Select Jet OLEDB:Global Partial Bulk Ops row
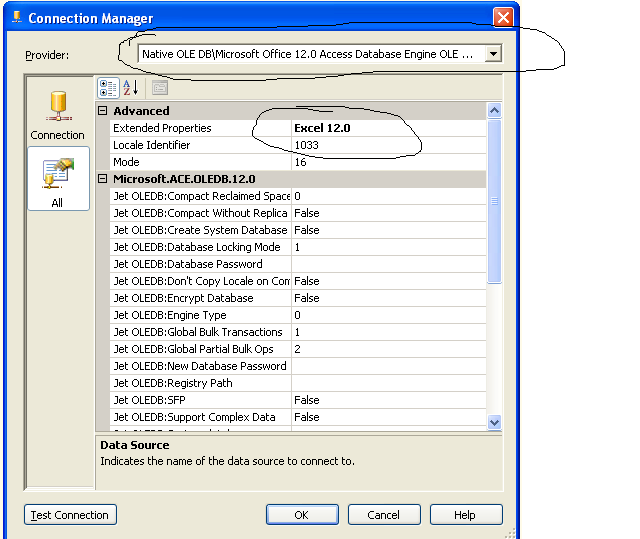Screen dimensions: 640x539 [x=298, y=349]
